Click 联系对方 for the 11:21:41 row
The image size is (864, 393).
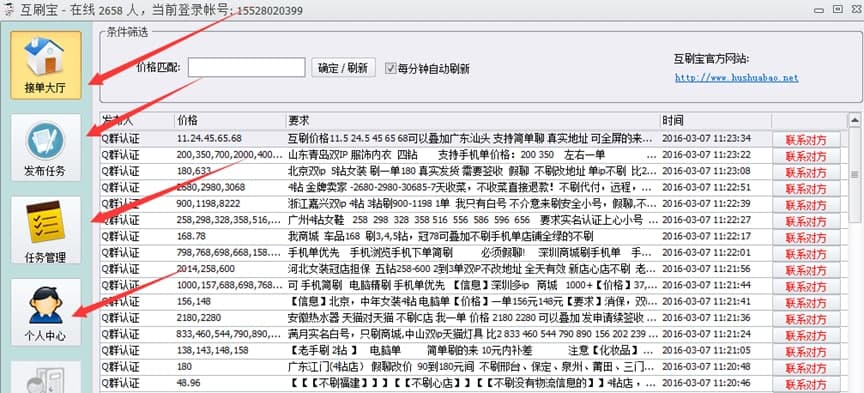coord(806,303)
